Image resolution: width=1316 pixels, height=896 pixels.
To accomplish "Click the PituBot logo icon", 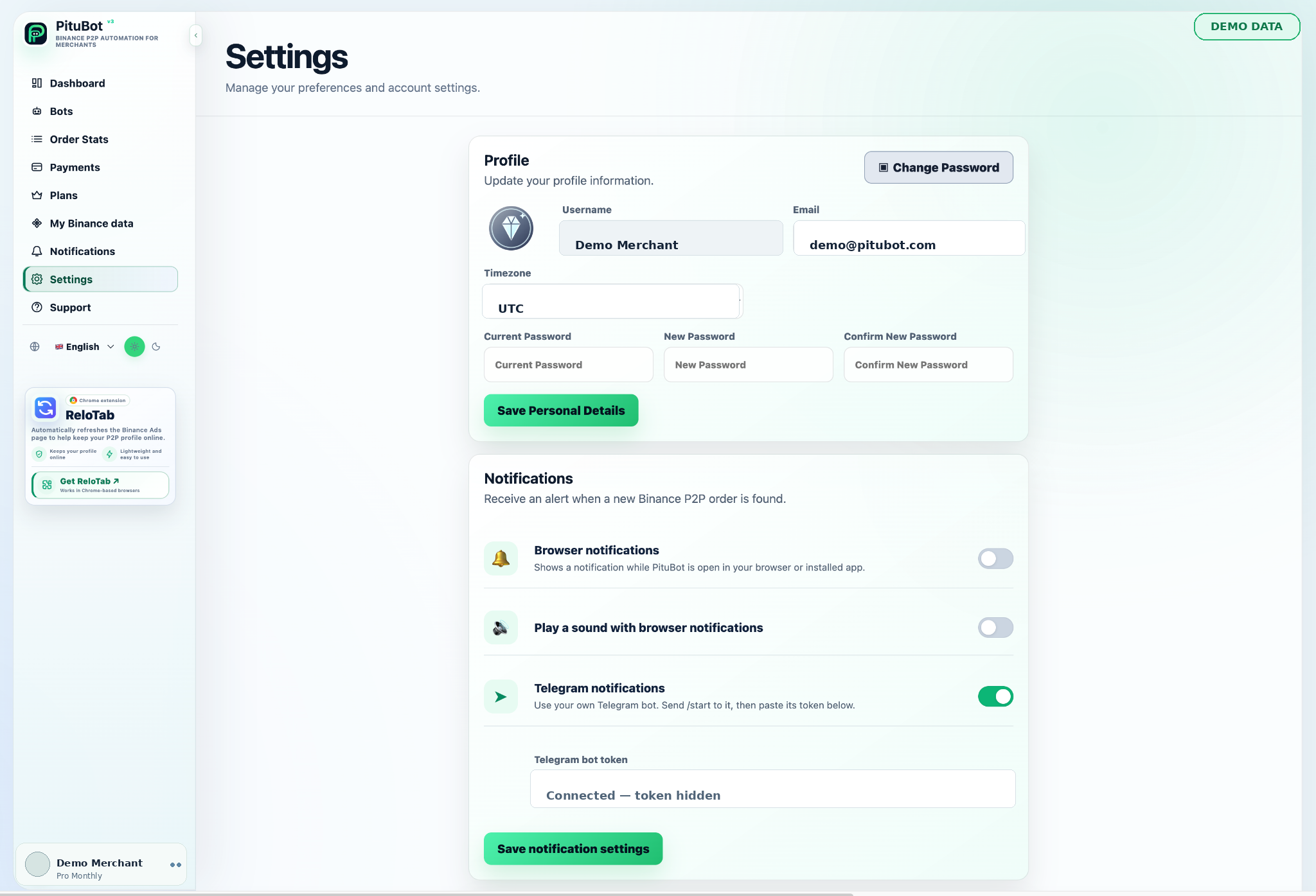I will [36, 33].
